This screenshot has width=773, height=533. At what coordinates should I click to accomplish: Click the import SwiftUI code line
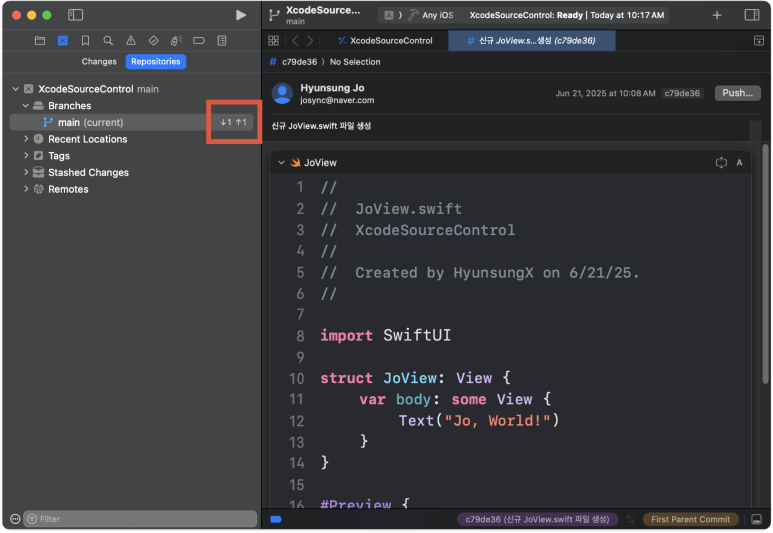tap(386, 335)
